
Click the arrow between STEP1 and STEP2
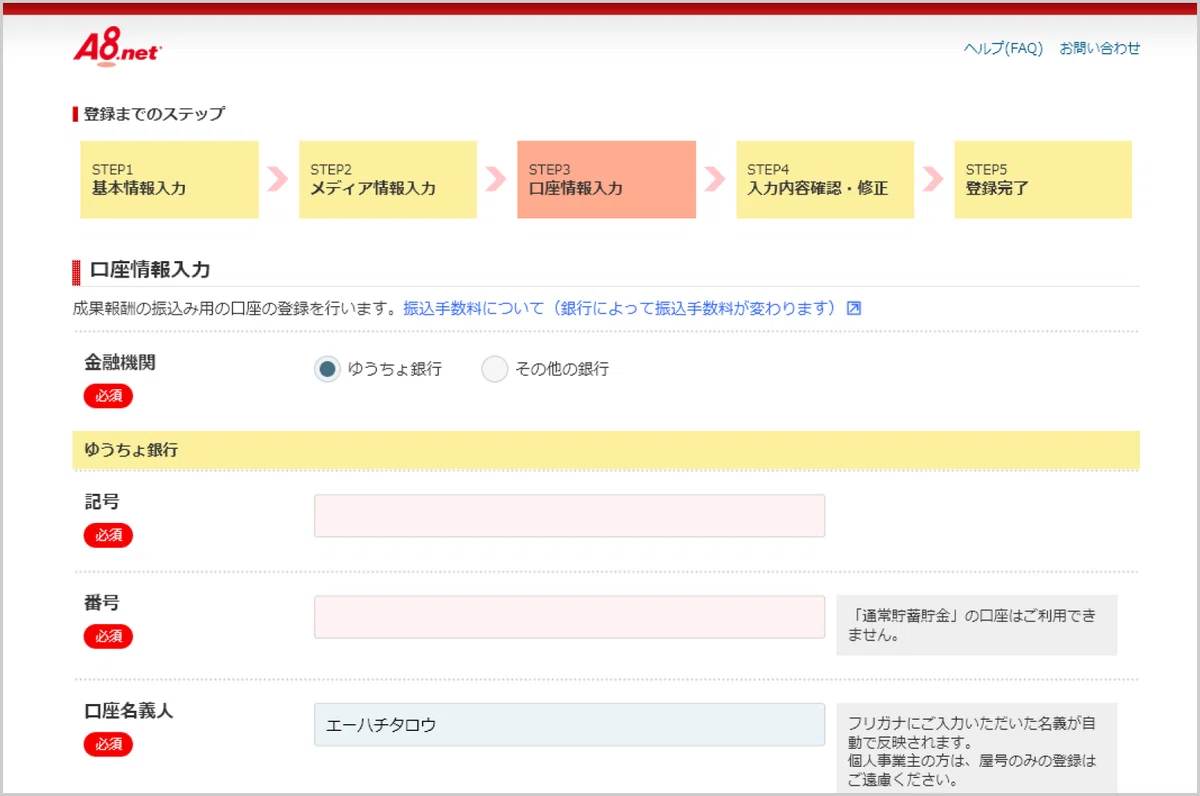(278, 179)
